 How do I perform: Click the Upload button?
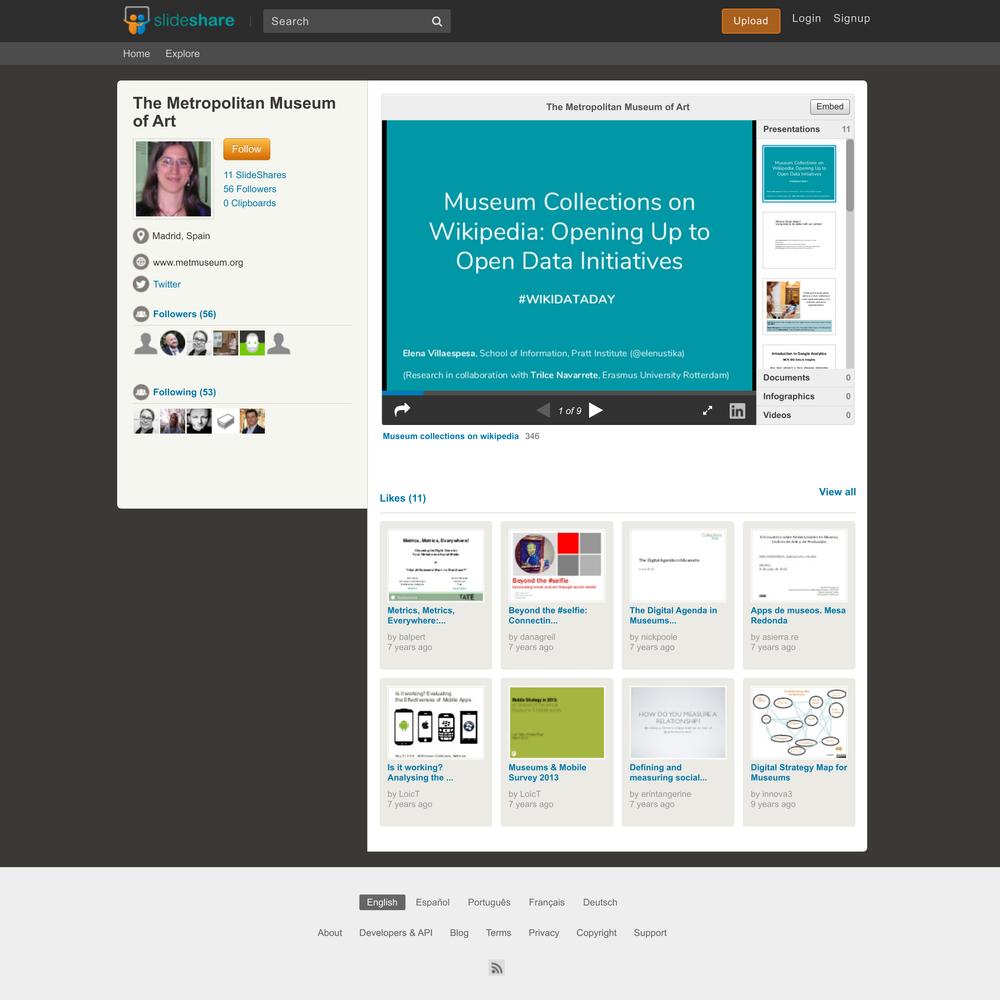click(x=751, y=21)
